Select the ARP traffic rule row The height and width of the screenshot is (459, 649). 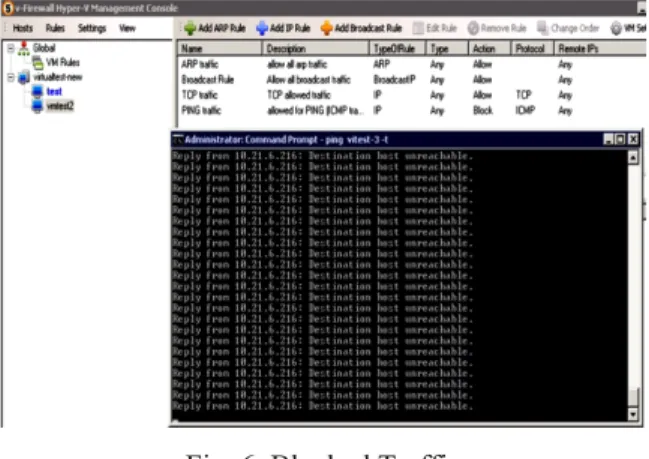(x=412, y=64)
